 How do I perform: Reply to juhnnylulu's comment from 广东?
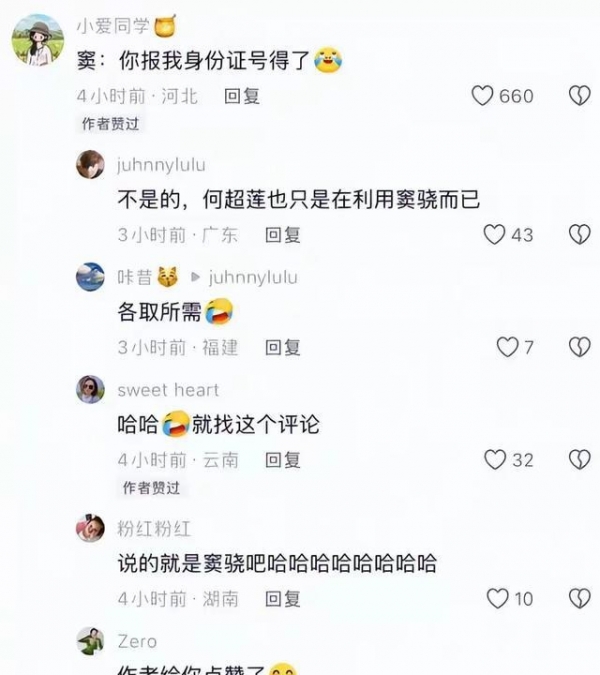tap(283, 235)
